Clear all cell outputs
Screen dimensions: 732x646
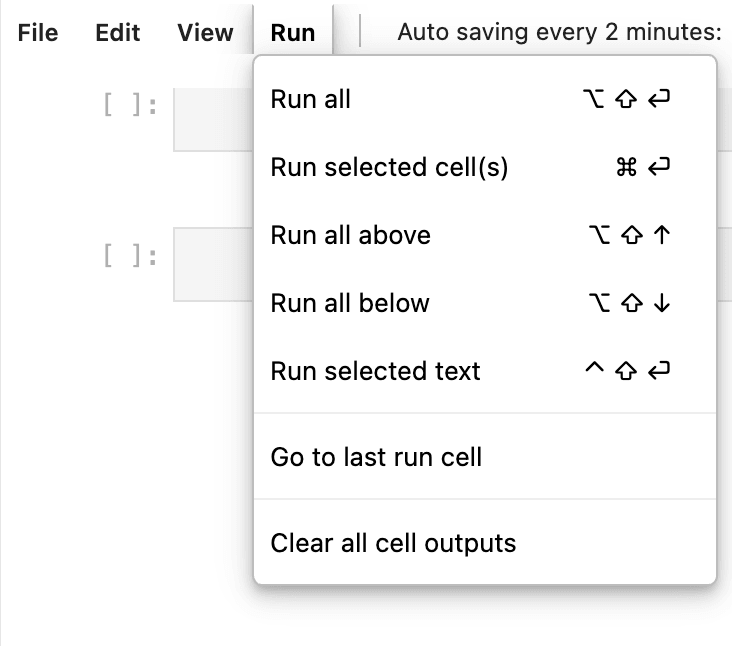coord(393,543)
